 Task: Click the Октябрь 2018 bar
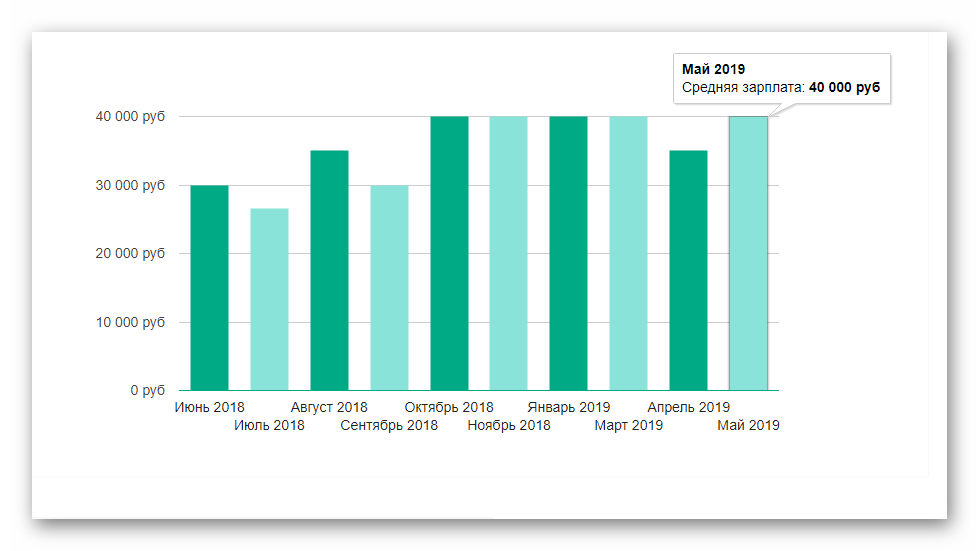[x=449, y=253]
